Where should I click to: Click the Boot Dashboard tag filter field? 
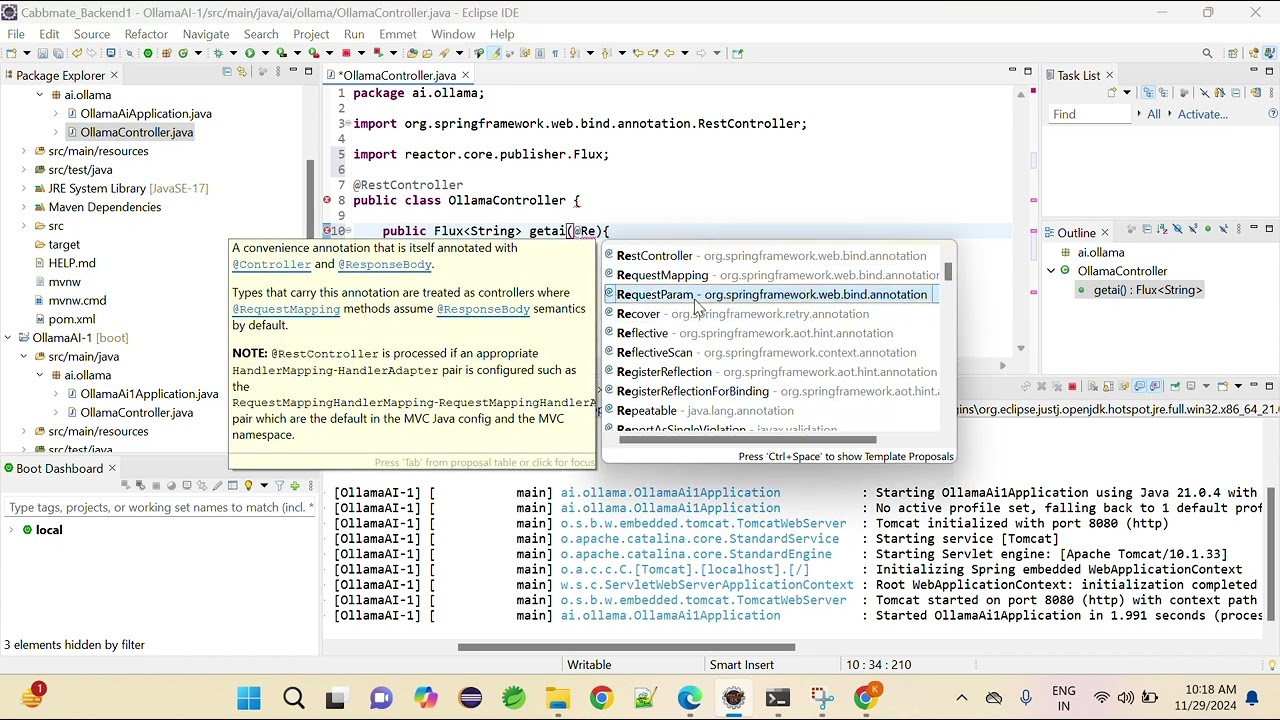(160, 508)
